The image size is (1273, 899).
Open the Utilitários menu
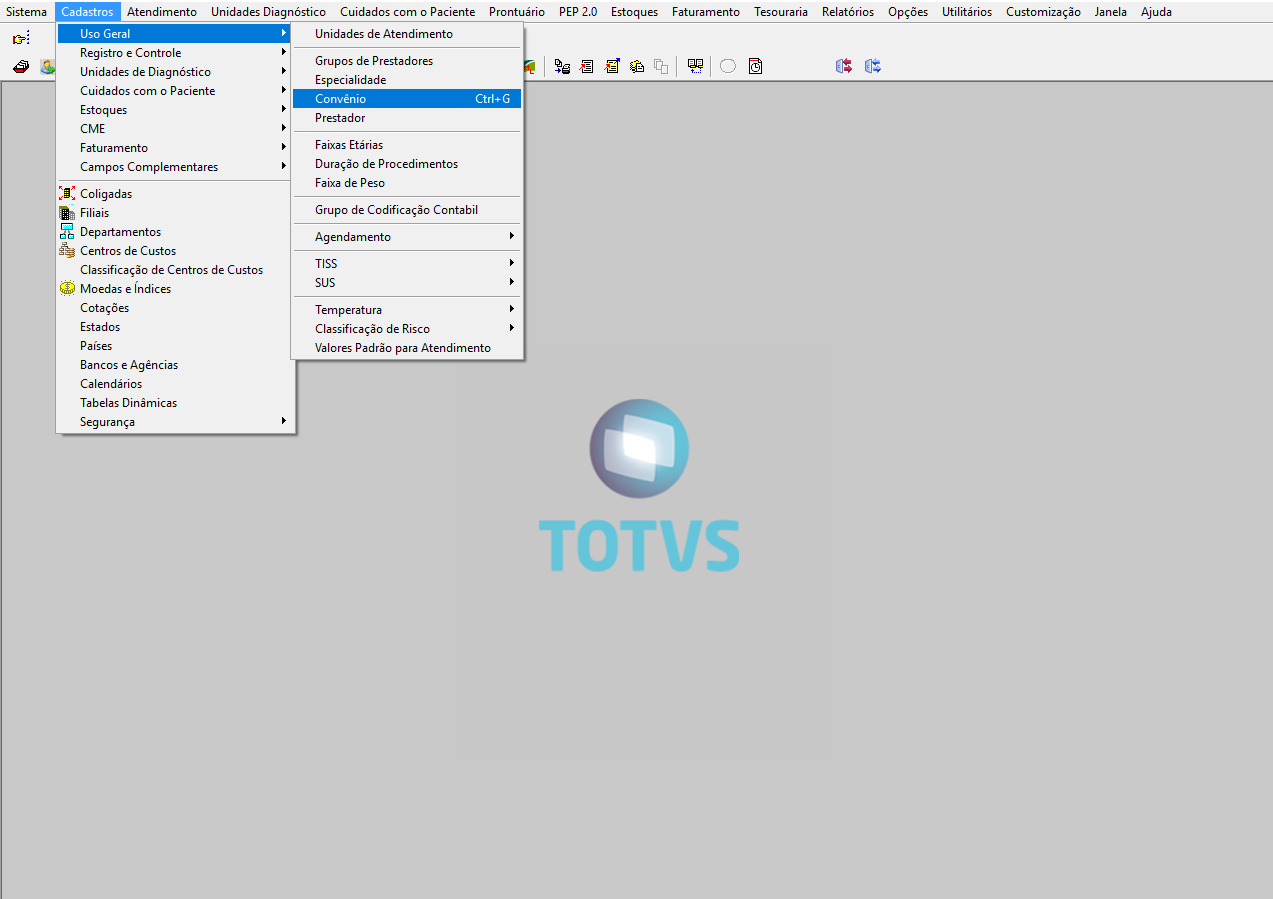click(967, 12)
